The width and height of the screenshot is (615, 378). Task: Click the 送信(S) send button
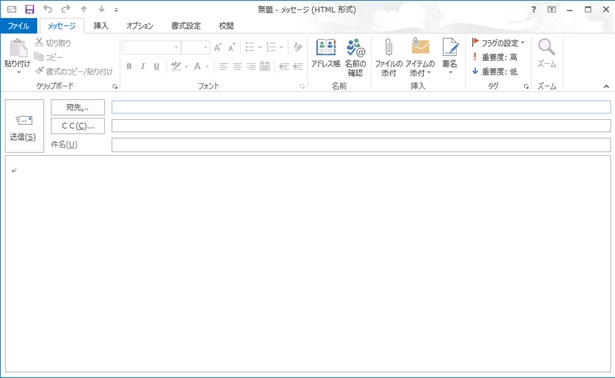24,126
